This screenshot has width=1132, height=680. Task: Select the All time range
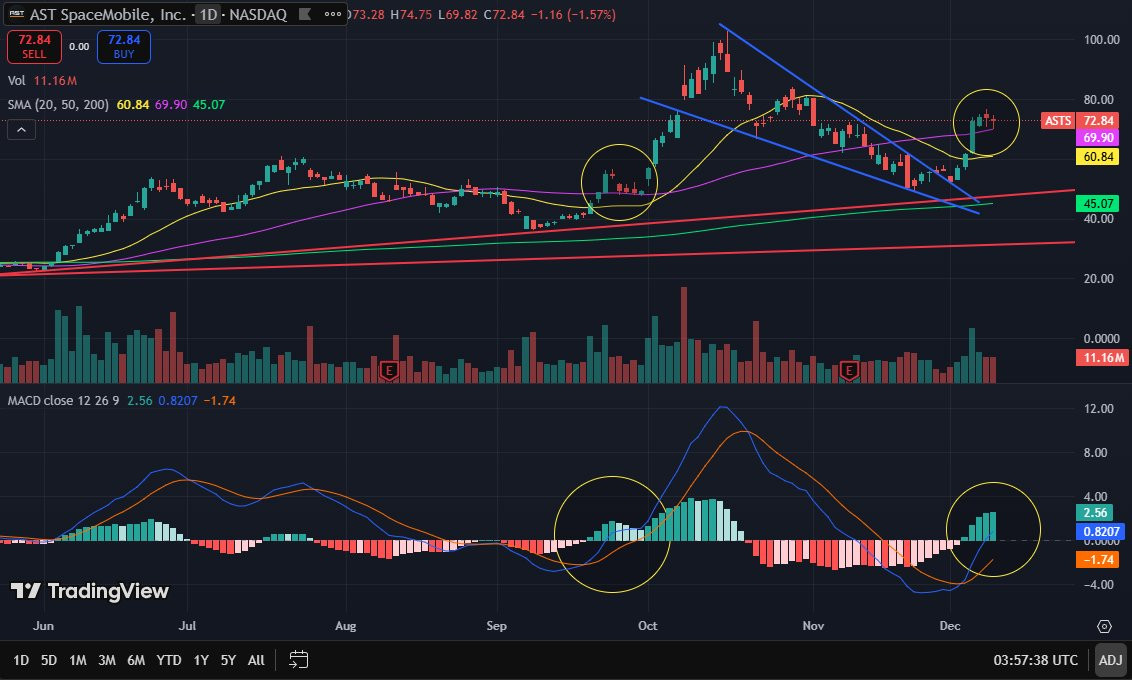256,660
